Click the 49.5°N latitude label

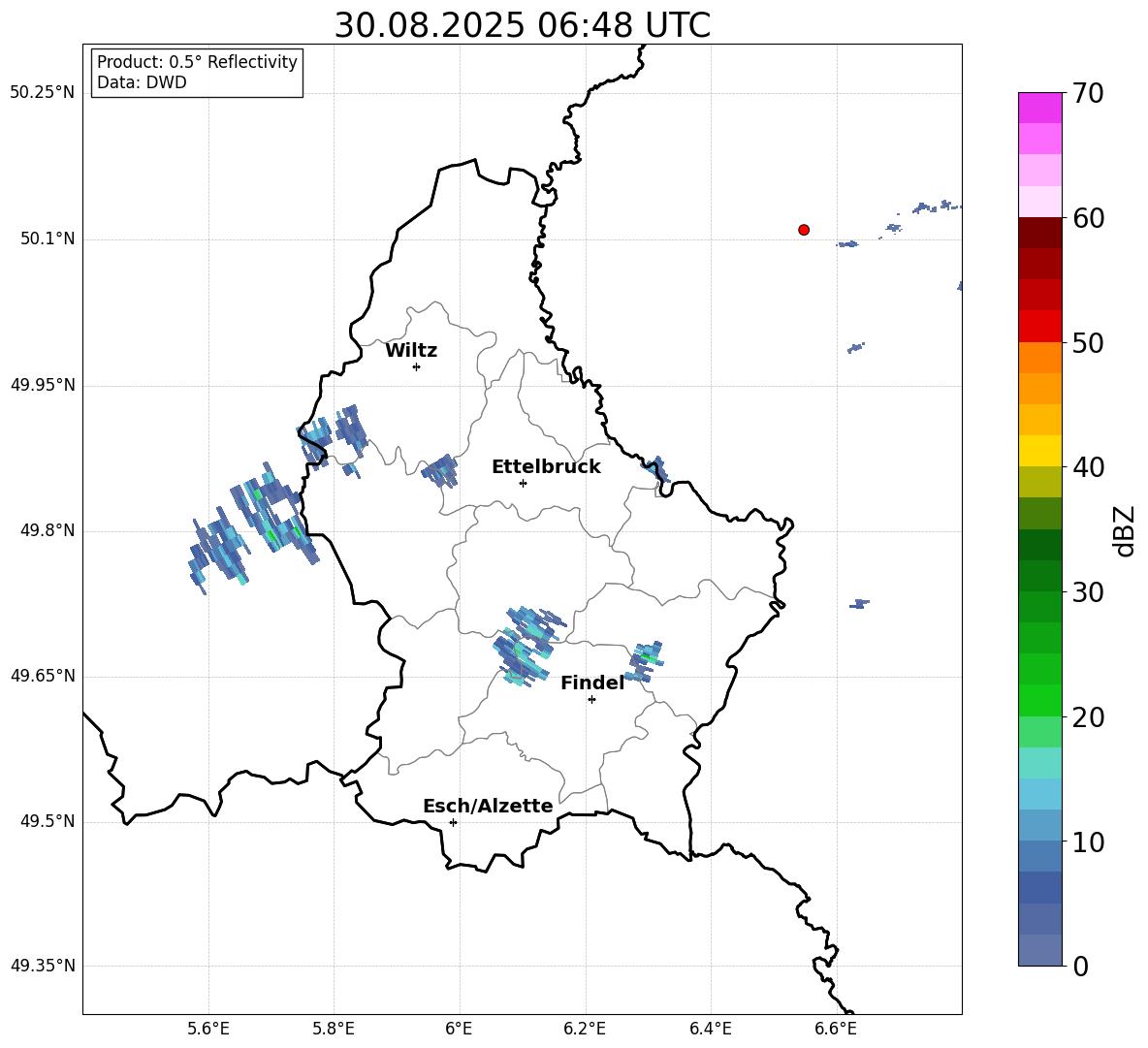pyautogui.click(x=48, y=821)
